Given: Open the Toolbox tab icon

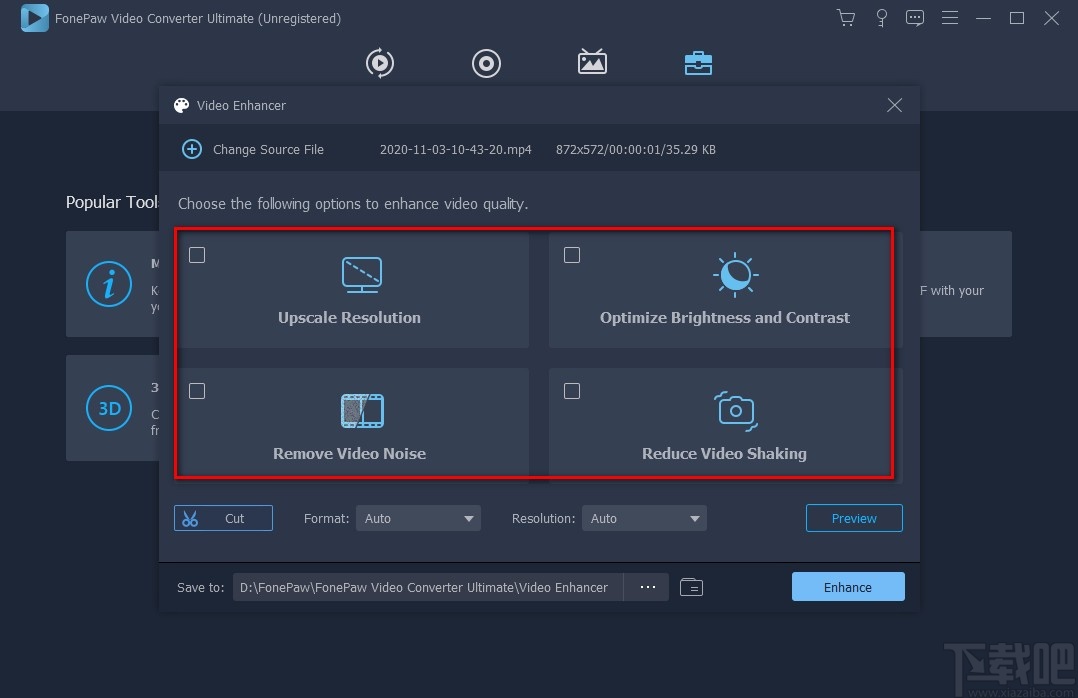Looking at the screenshot, I should pos(698,63).
